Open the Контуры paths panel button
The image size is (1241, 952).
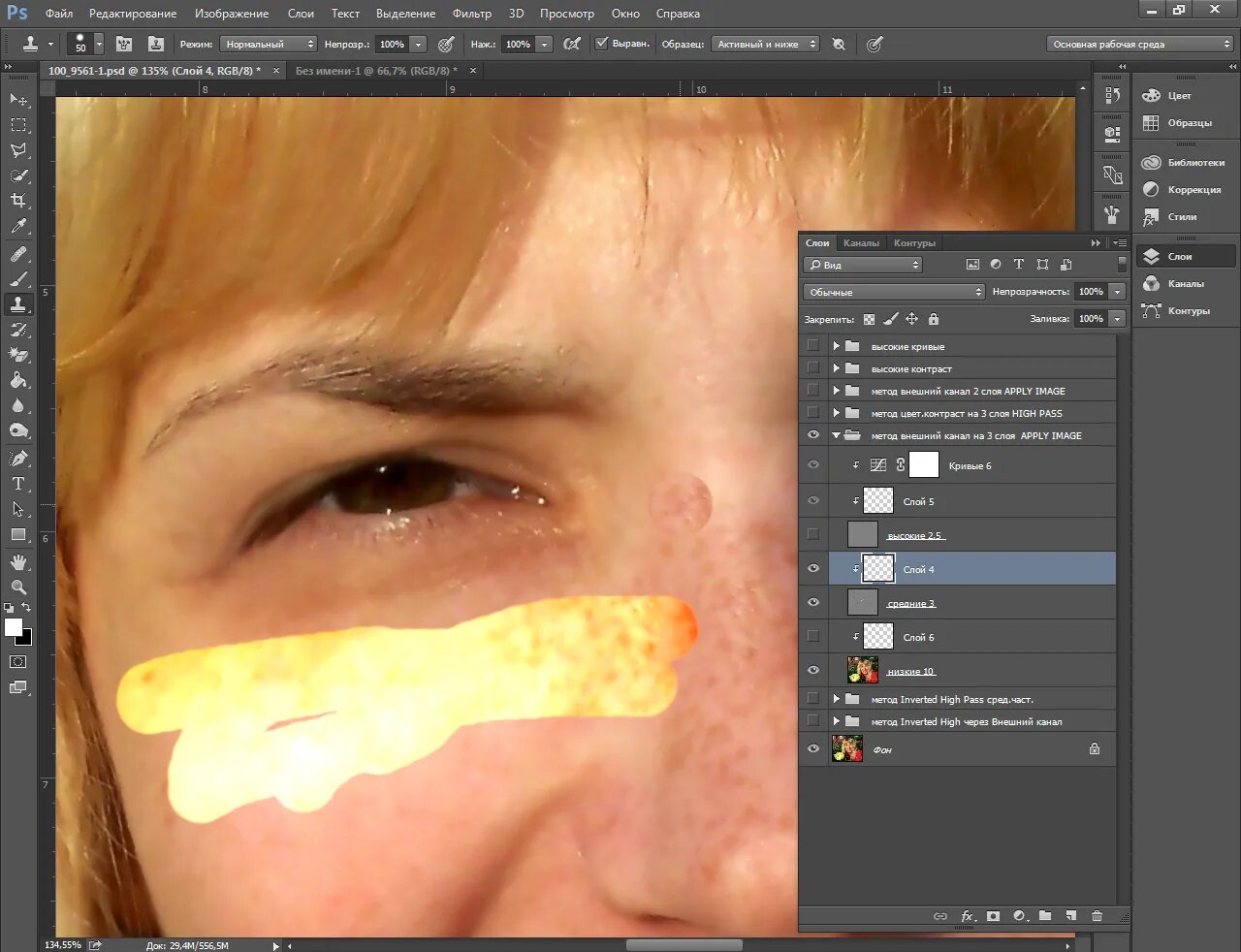pos(1189,311)
